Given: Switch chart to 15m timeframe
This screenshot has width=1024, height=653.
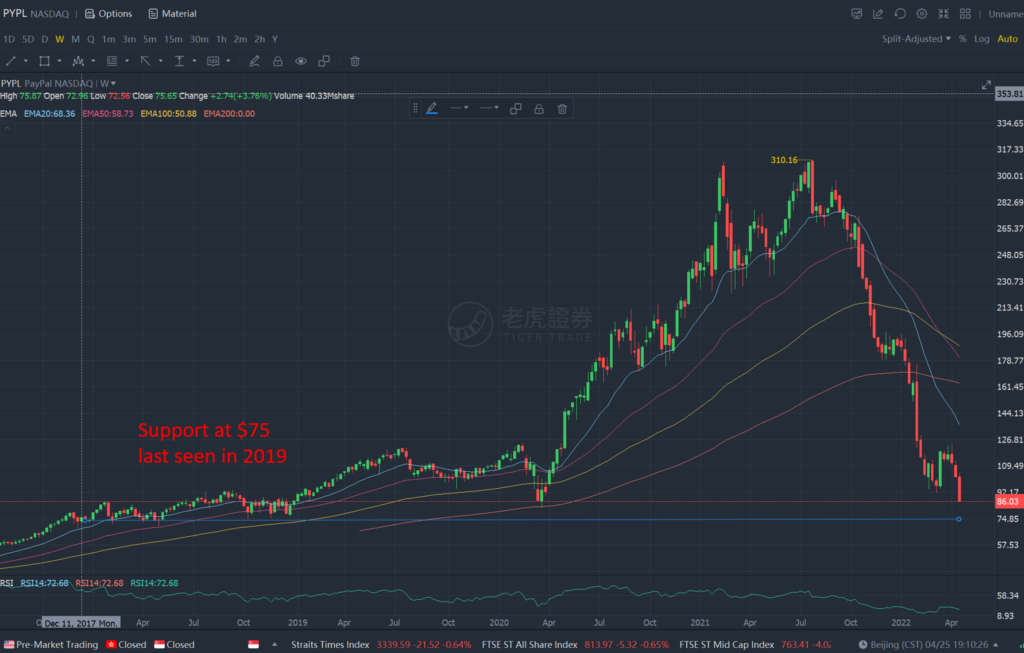Looking at the screenshot, I should click(173, 39).
